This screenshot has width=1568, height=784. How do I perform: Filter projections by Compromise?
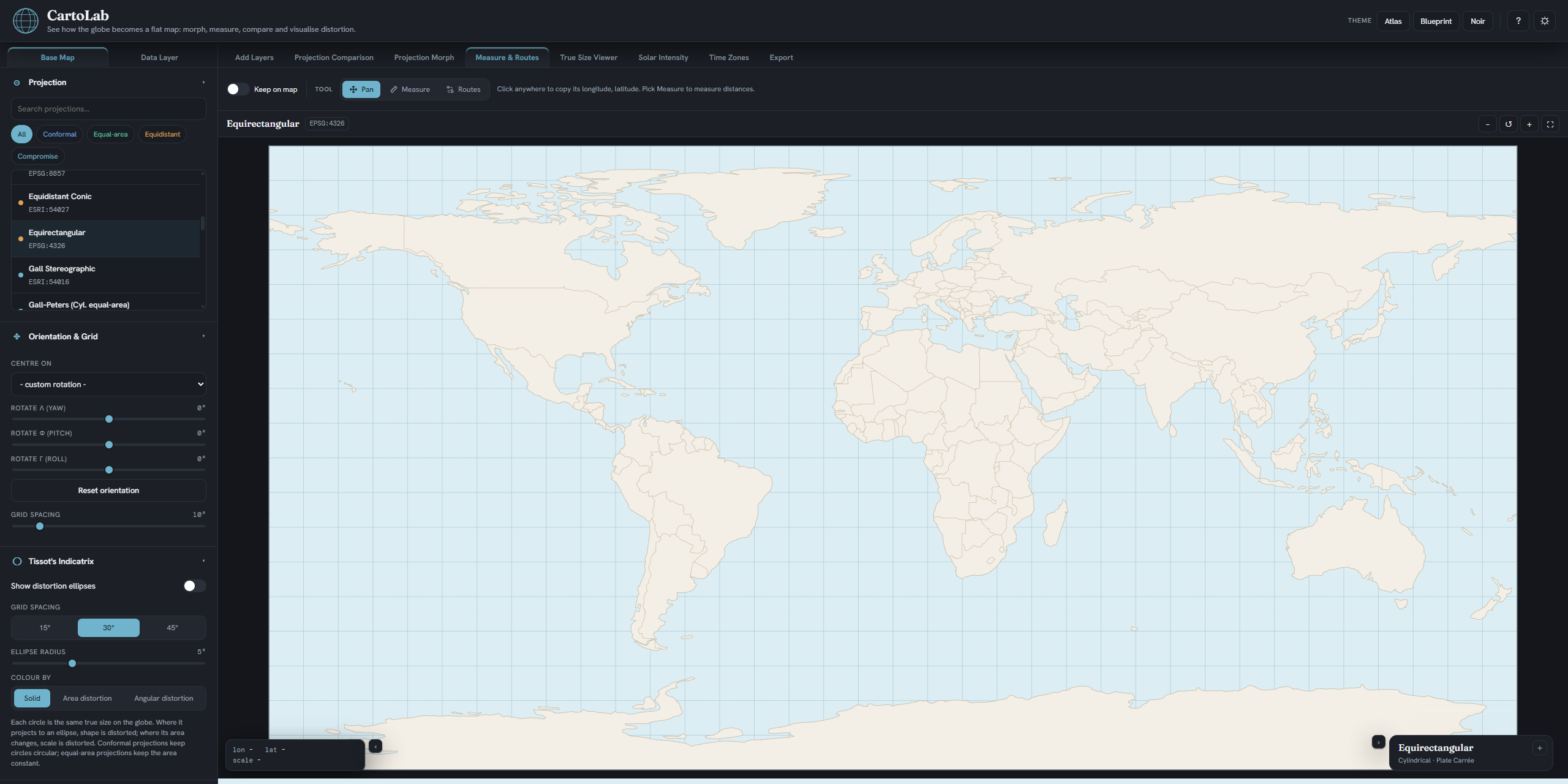point(37,156)
